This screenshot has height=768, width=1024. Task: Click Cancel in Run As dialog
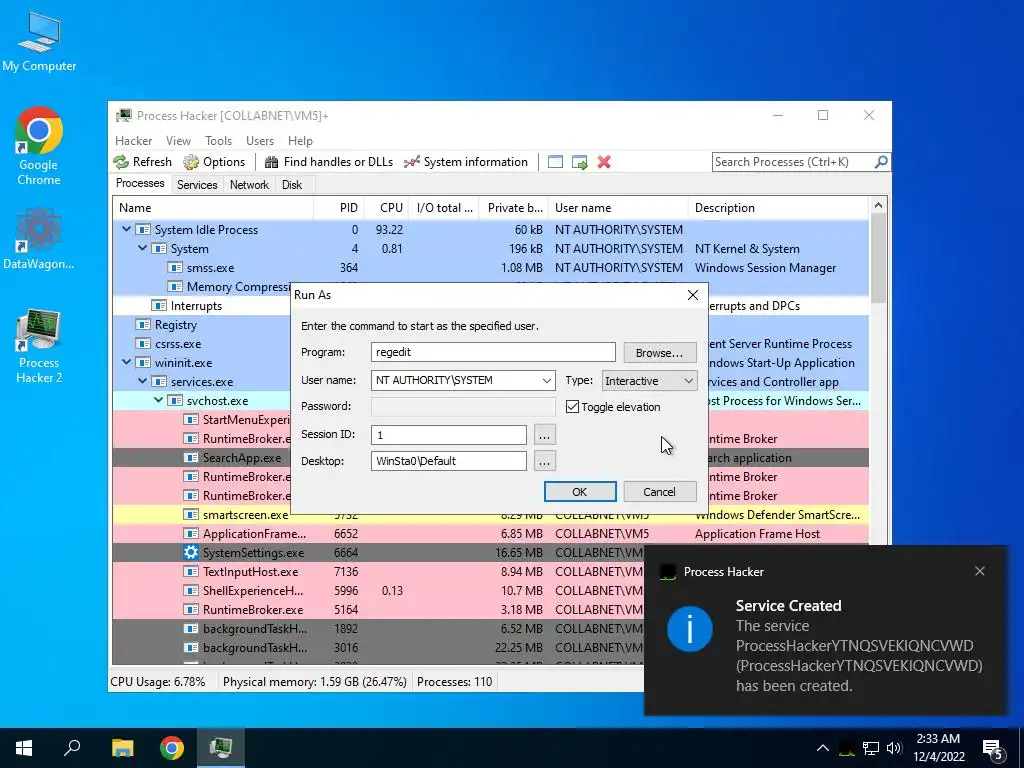pos(660,492)
